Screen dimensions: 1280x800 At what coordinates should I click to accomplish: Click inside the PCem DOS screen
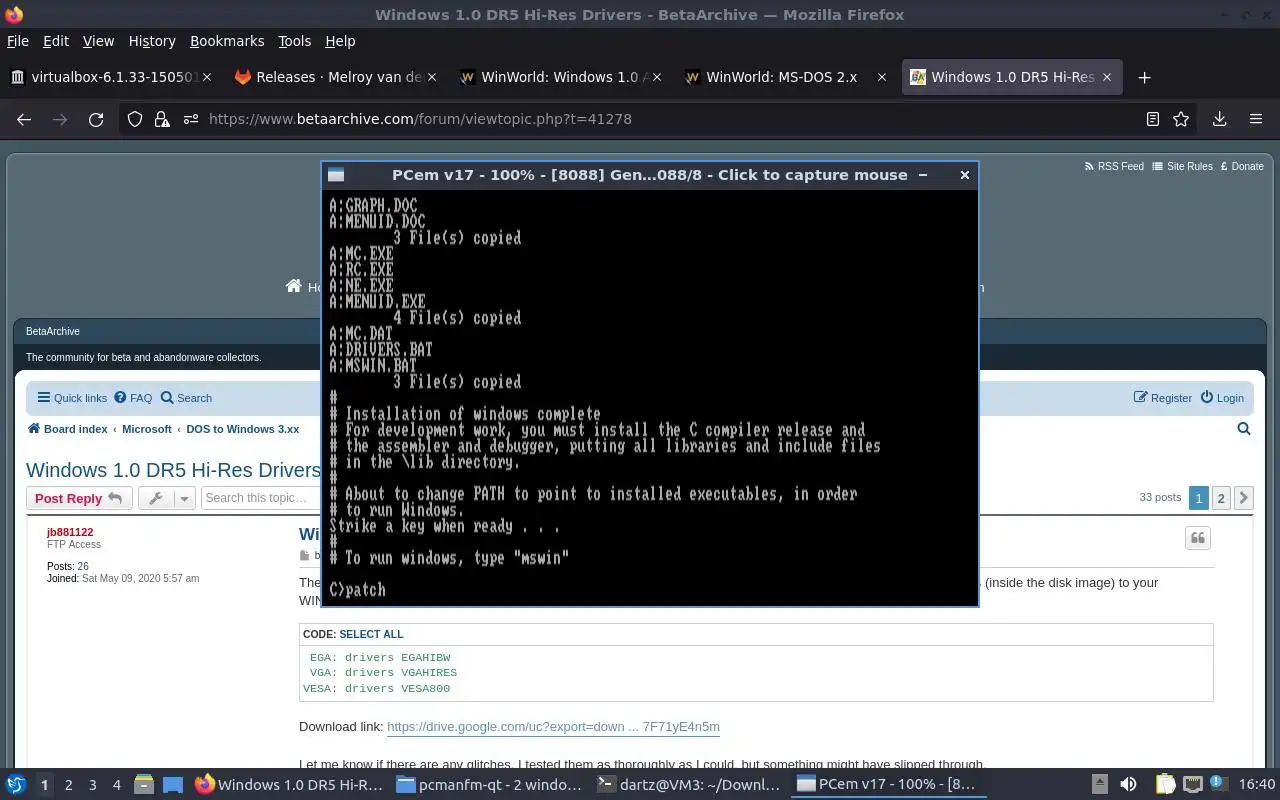tap(649, 397)
